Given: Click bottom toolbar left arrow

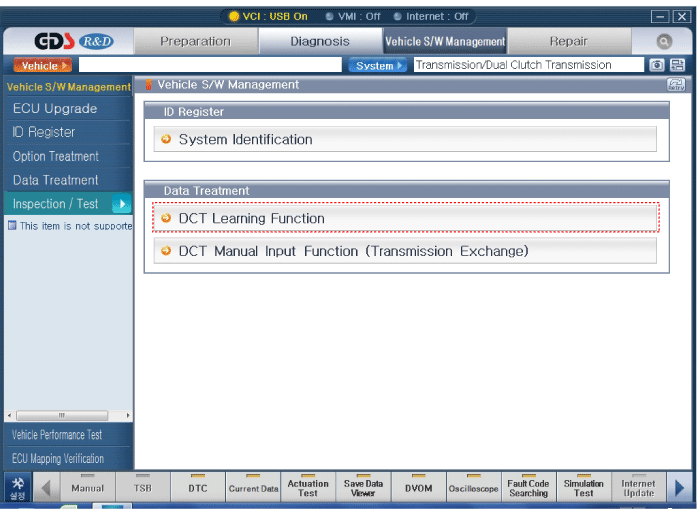Looking at the screenshot, I should coord(46,488).
